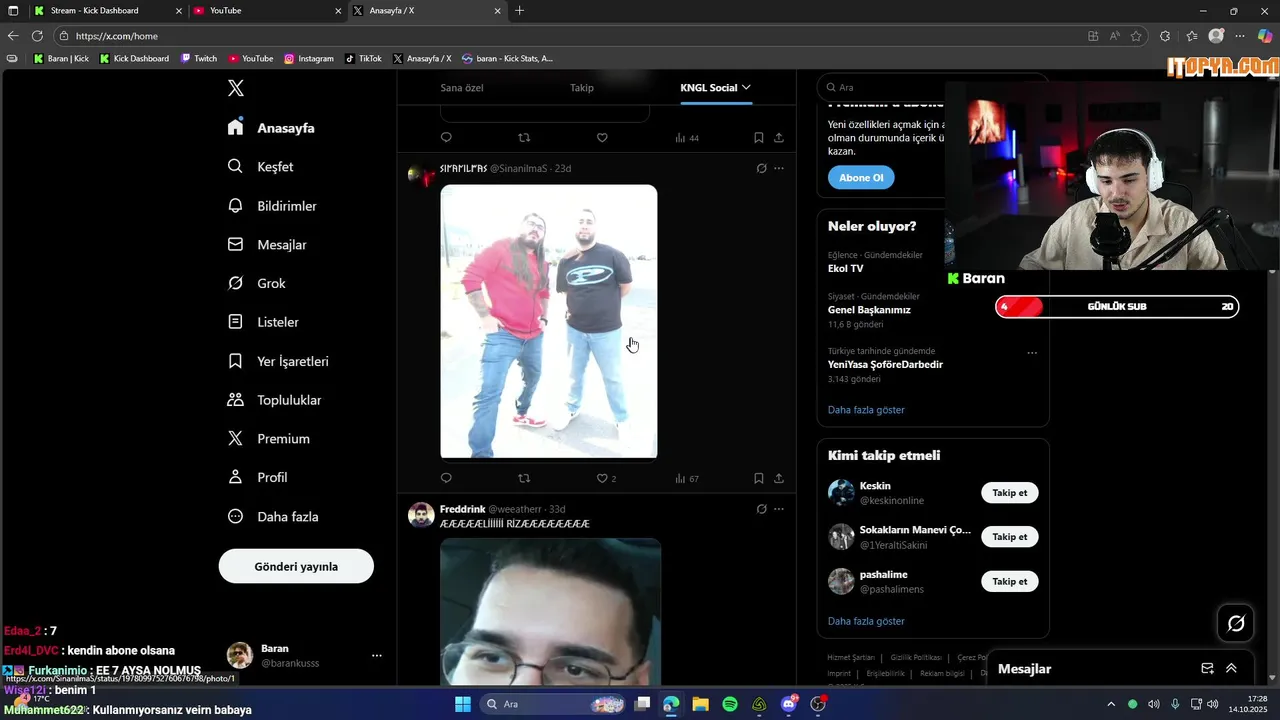Viewport: 1280px width, 720px height.
Task: Focus the X search box Ara
Action: click(x=932, y=87)
